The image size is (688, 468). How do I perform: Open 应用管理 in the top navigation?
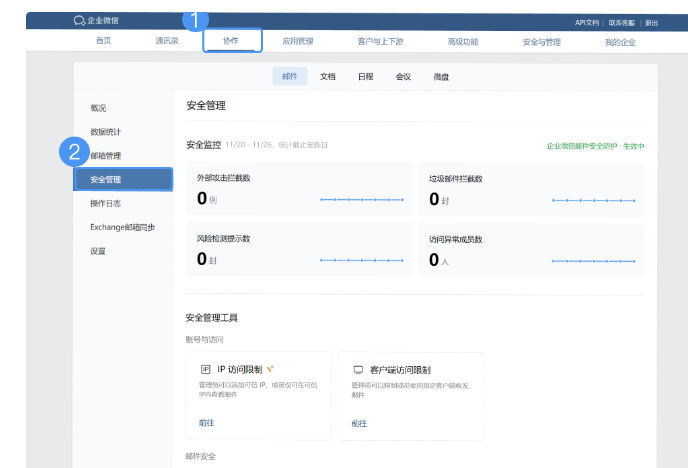pyautogui.click(x=297, y=41)
